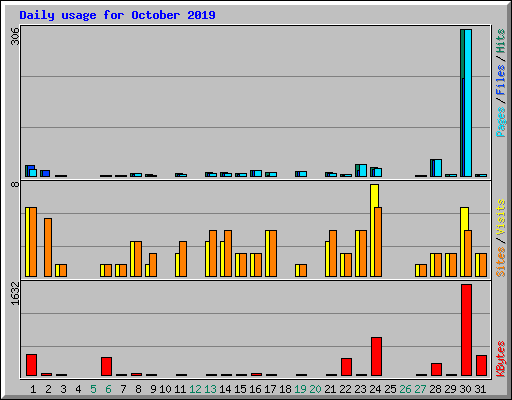Click the red KBytes bar for day 30
Screen dimensions: 512x400
click(x=466, y=330)
